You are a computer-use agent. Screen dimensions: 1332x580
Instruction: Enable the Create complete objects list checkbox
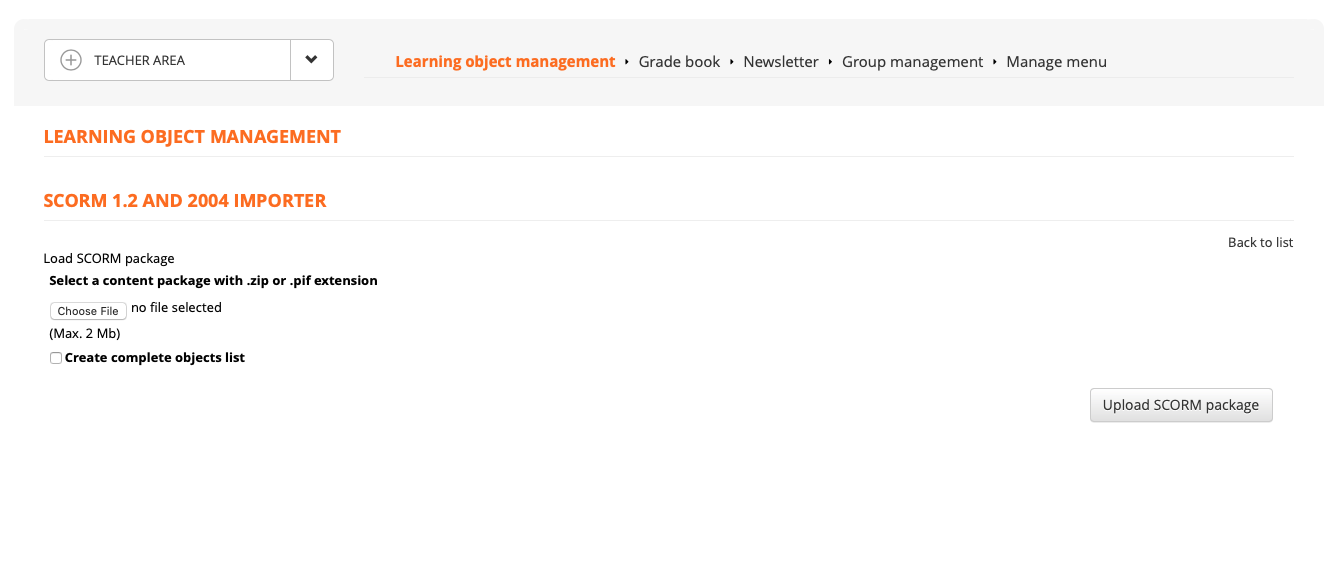coord(56,358)
